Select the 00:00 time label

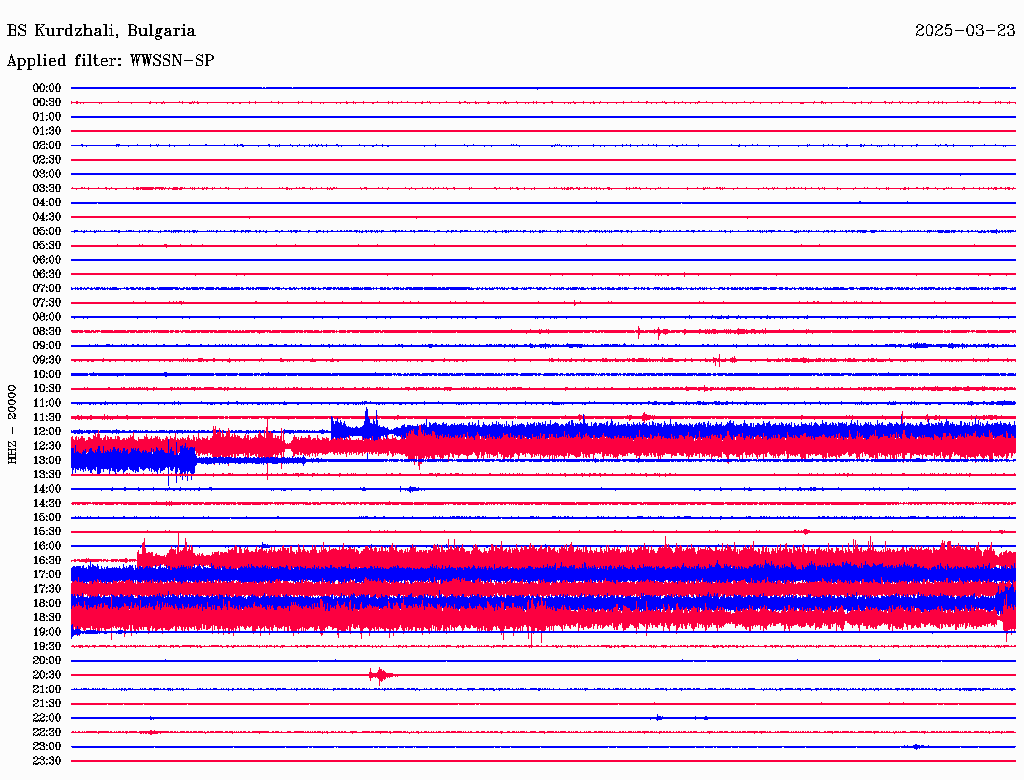coord(47,88)
